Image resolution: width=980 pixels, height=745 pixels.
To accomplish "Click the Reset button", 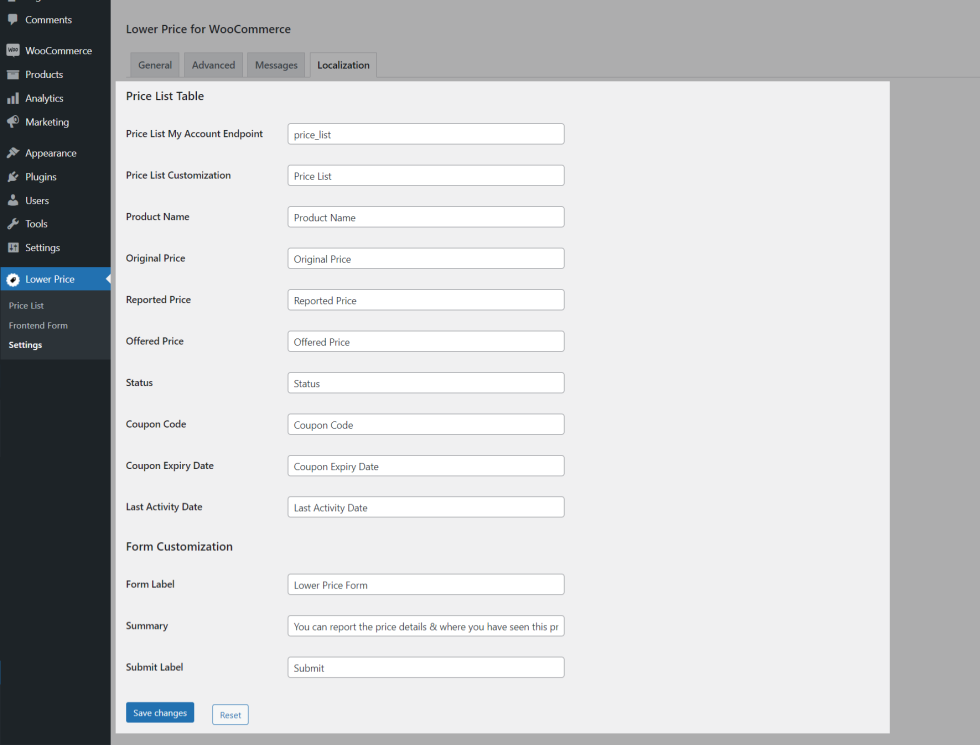I will [x=230, y=715].
